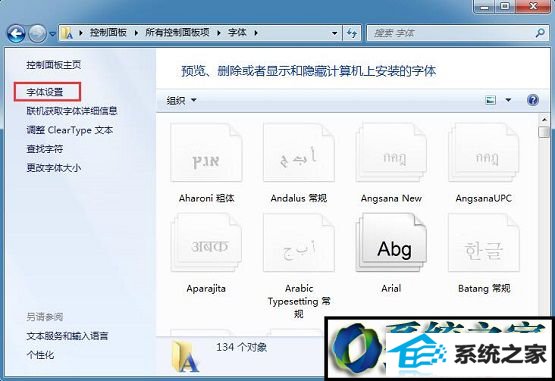Select the Aharoni 粗体 font icon

[x=206, y=153]
